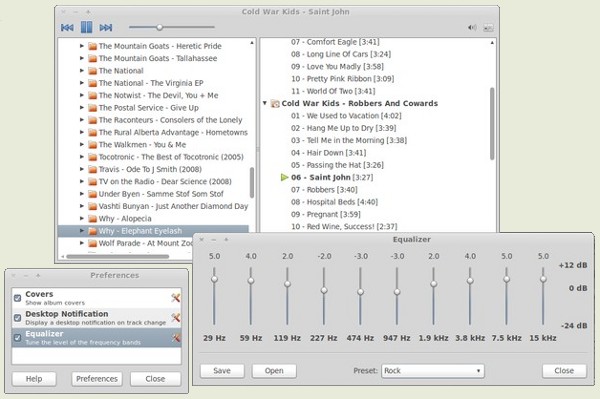
Task: Select track 09 - Love You Madly
Action: [337, 66]
